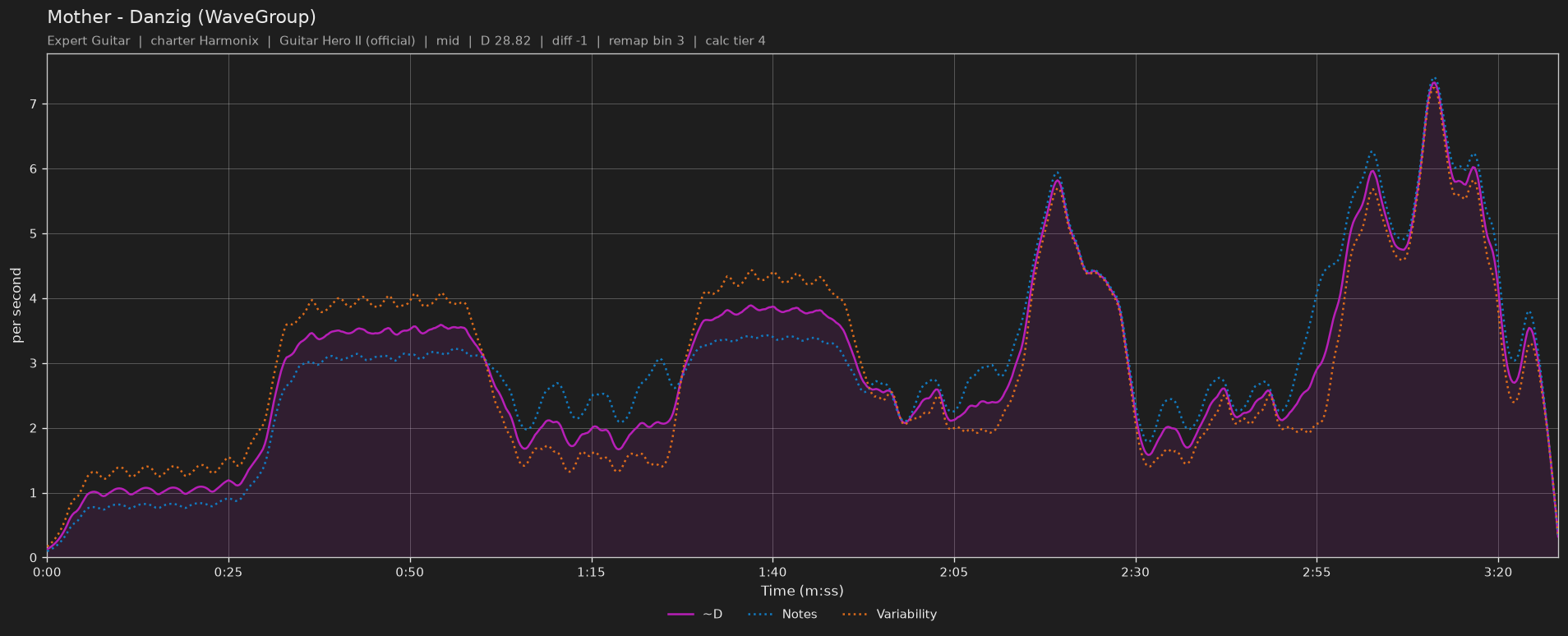Click the chart title 'Mother - Danzig (WaveGroup)'

pos(182,17)
